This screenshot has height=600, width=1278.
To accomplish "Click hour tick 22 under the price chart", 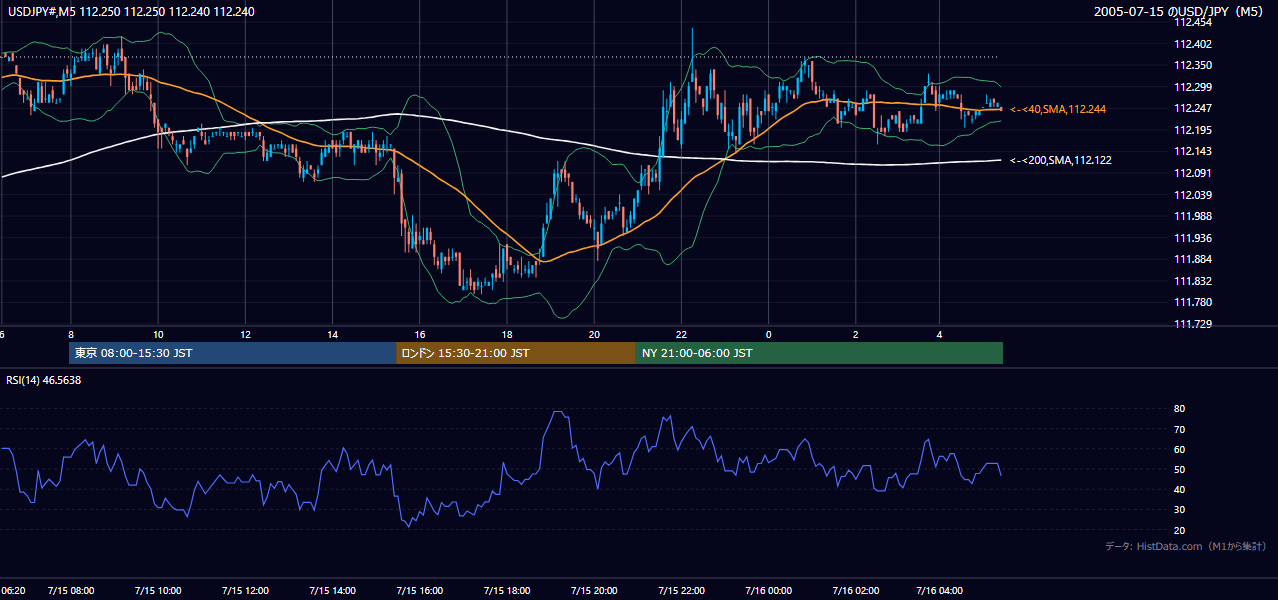I will 681,334.
